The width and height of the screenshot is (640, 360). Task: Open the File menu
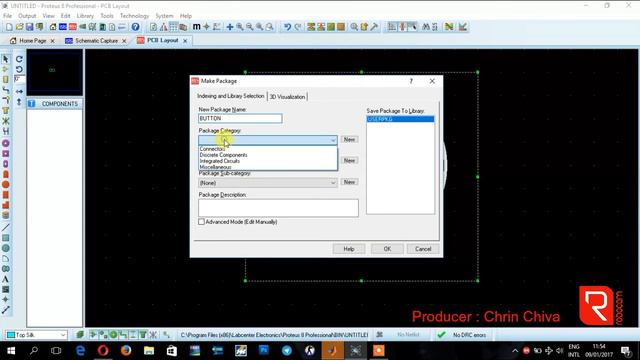[7, 16]
